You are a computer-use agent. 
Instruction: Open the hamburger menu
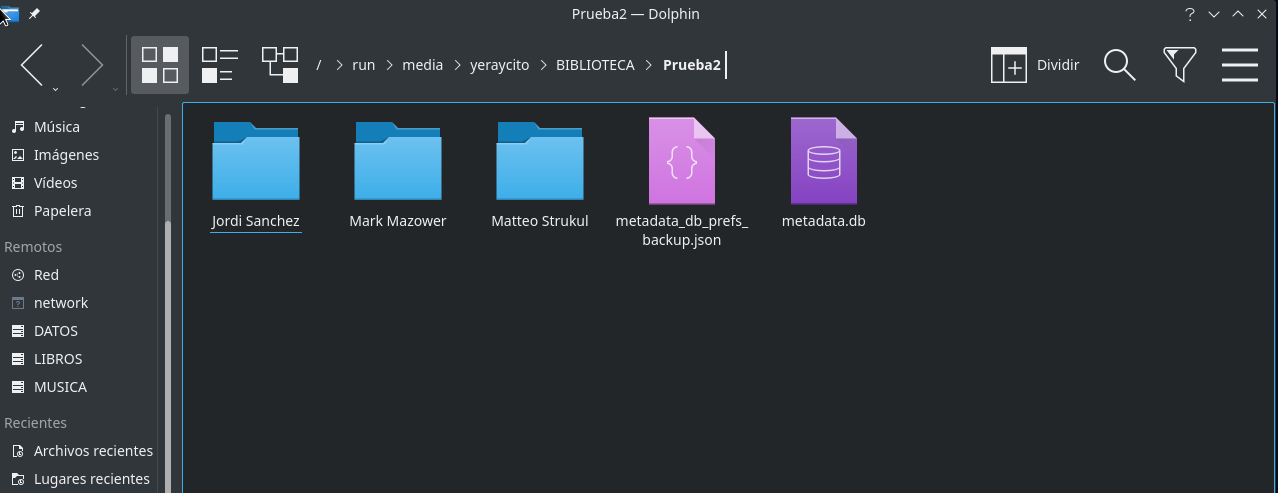[1239, 65]
